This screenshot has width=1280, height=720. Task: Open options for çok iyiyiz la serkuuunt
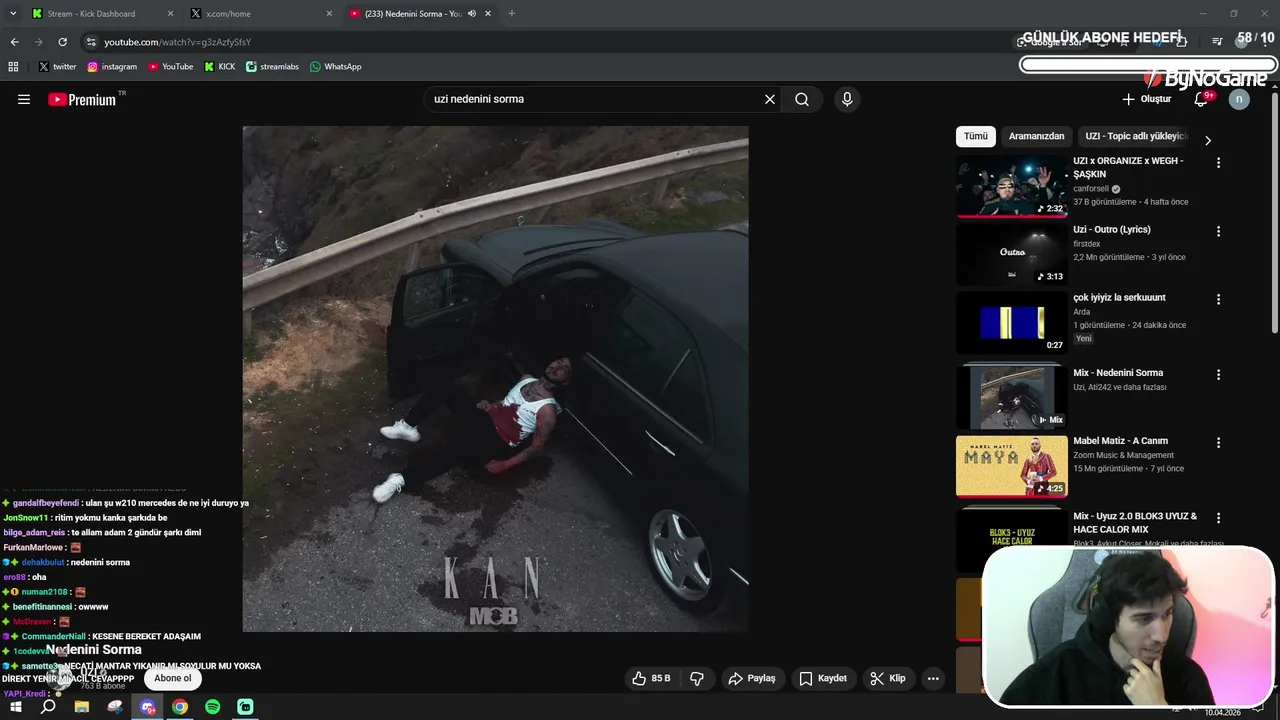(1218, 299)
